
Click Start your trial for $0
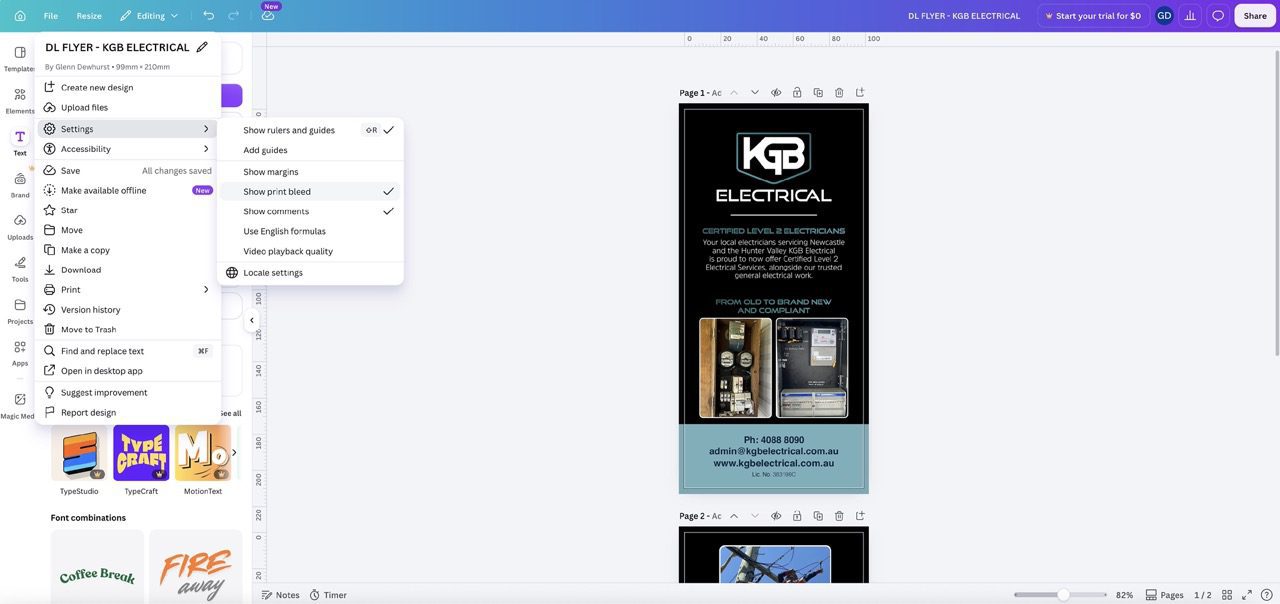tap(1093, 16)
